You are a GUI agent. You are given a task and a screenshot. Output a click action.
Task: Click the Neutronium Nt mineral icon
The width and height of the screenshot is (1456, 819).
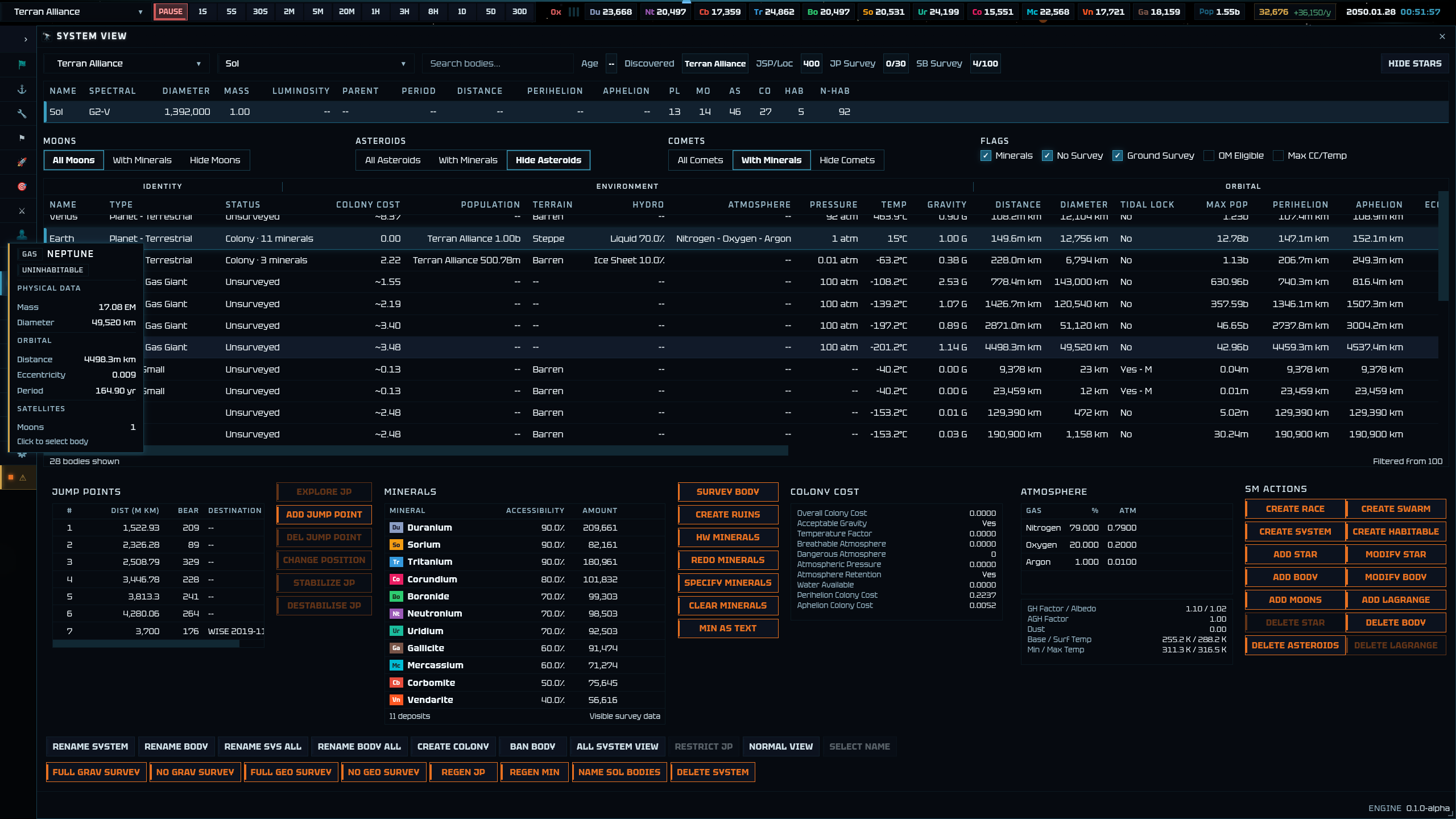tap(396, 614)
